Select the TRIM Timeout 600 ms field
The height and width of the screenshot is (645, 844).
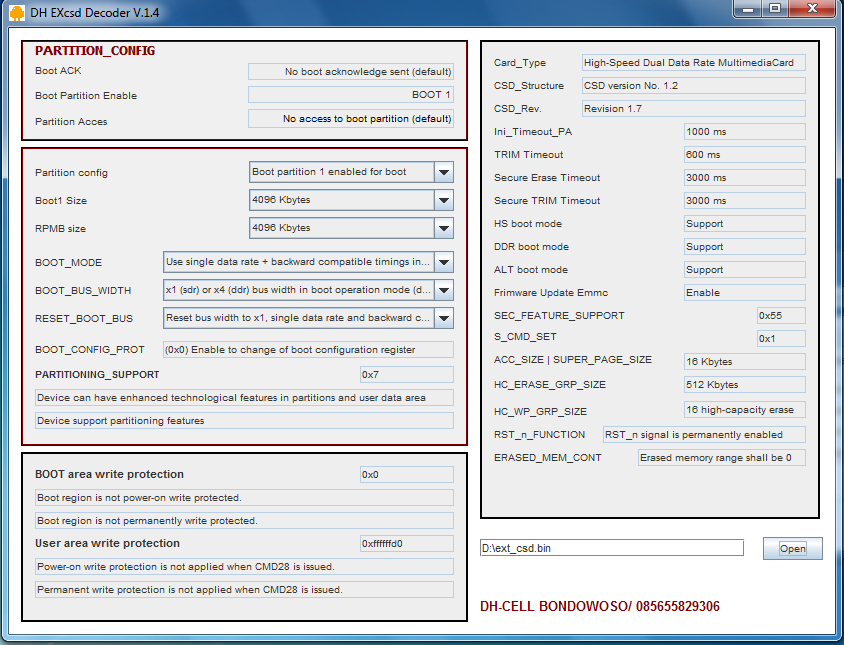tap(745, 155)
